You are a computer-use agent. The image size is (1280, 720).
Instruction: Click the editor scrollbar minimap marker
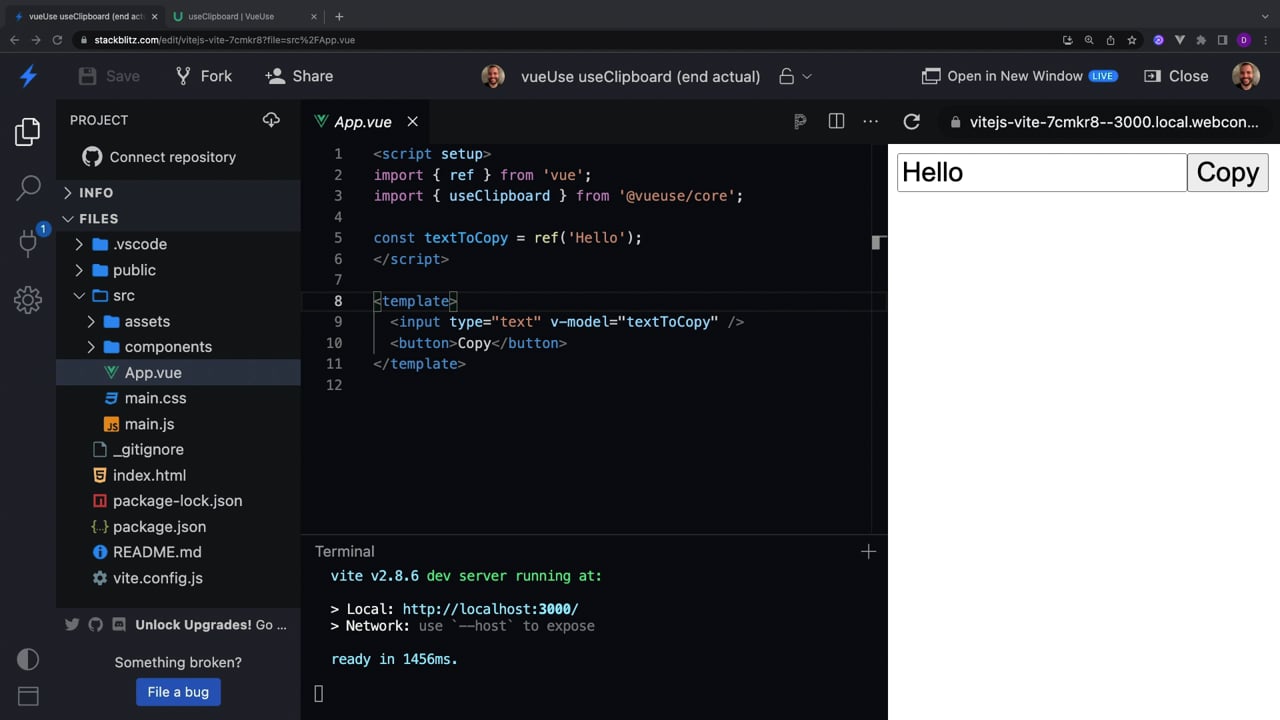pyautogui.click(x=878, y=242)
